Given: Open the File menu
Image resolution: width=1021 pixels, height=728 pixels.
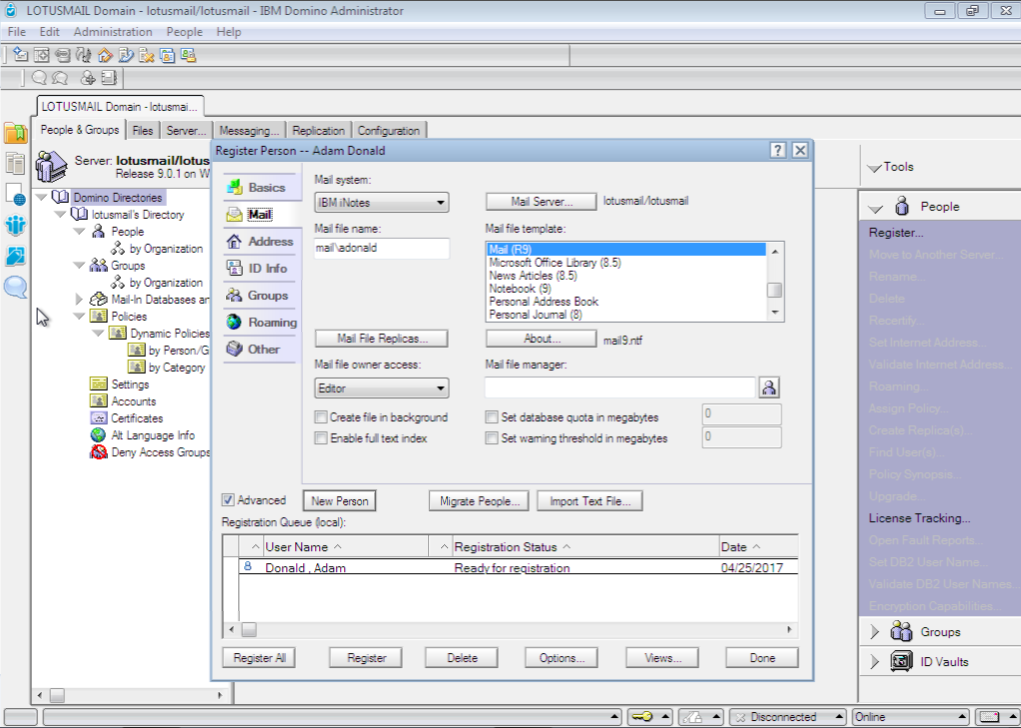Looking at the screenshot, I should pos(17,32).
